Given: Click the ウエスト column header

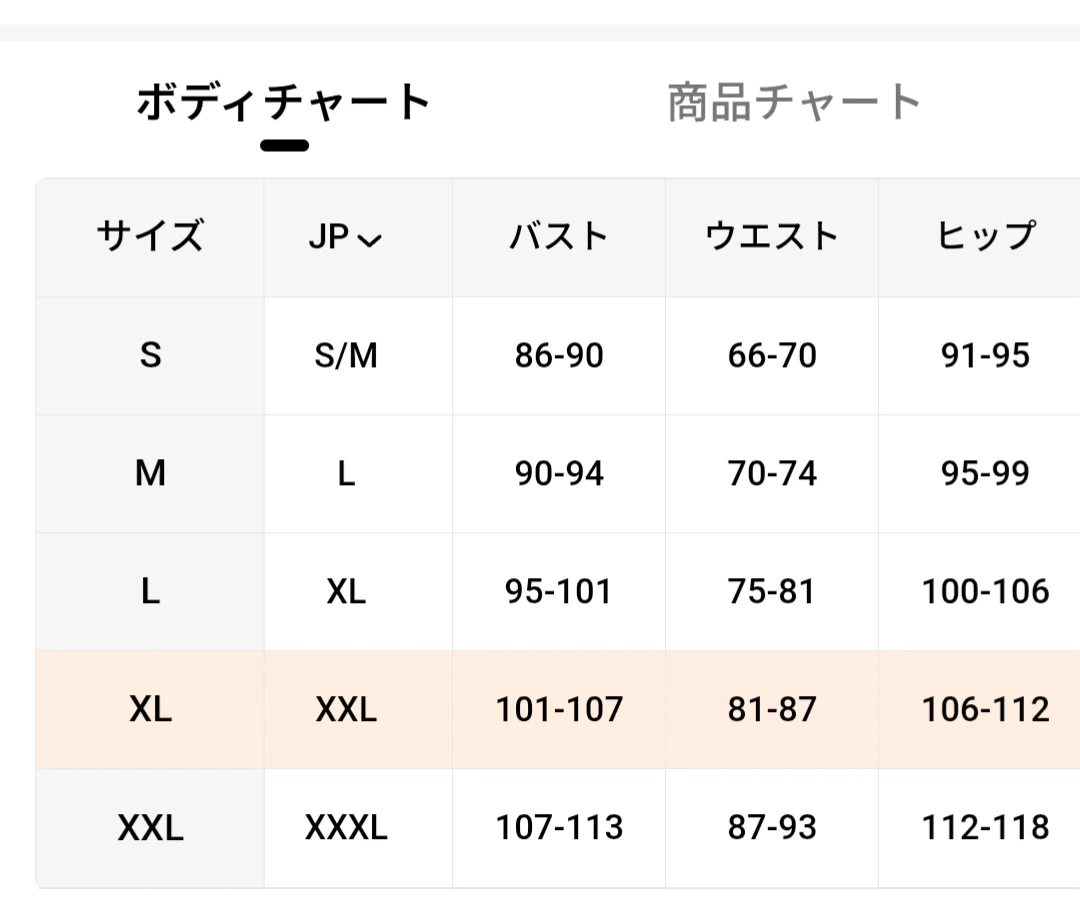Looking at the screenshot, I should pos(772,238).
